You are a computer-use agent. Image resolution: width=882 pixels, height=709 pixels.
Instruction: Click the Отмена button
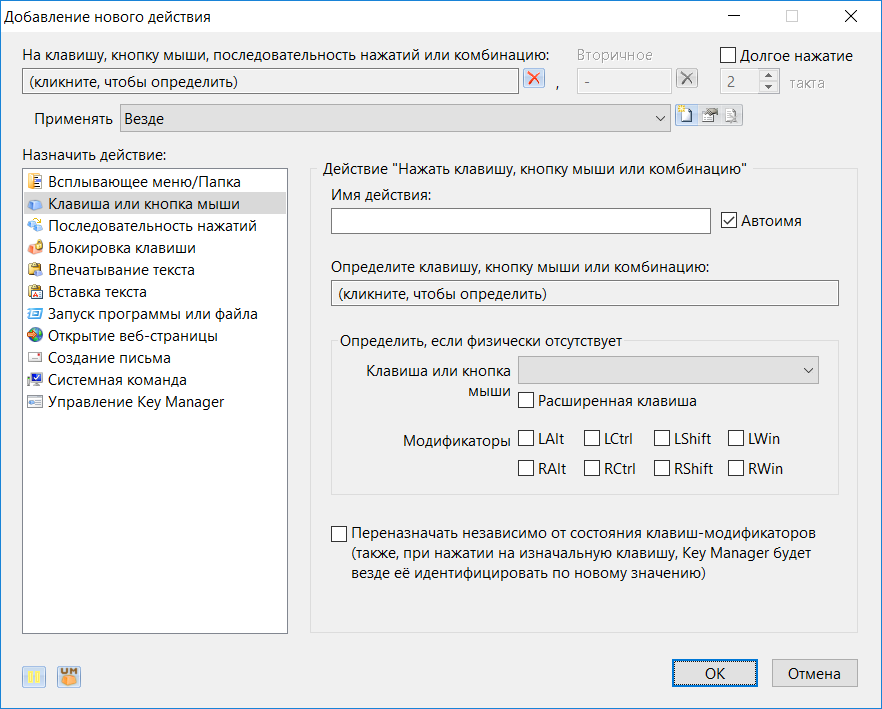click(x=814, y=673)
